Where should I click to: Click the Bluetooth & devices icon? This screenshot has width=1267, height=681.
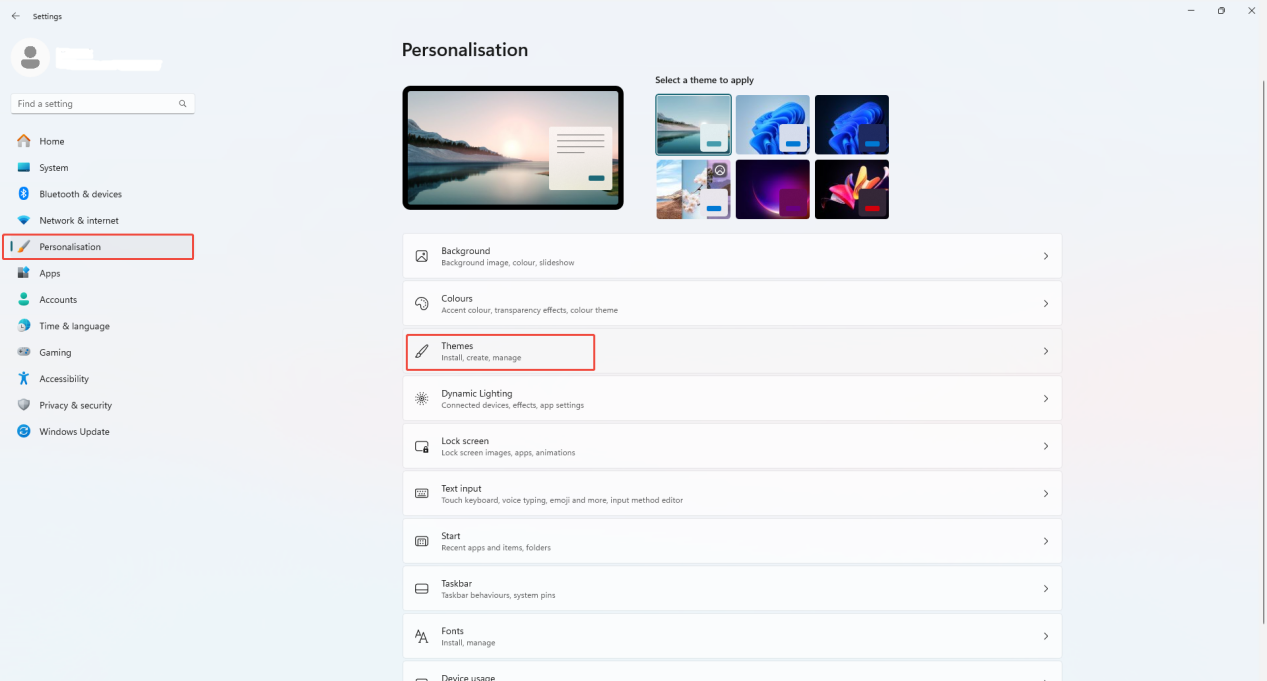coord(24,194)
